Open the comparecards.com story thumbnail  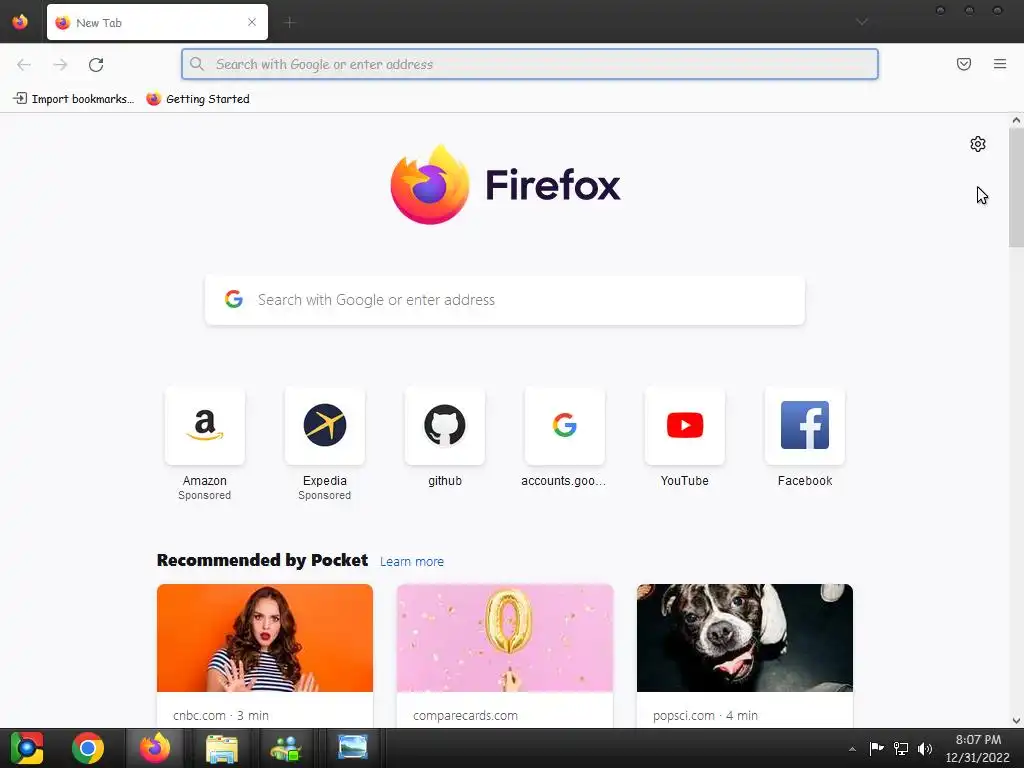coord(505,638)
